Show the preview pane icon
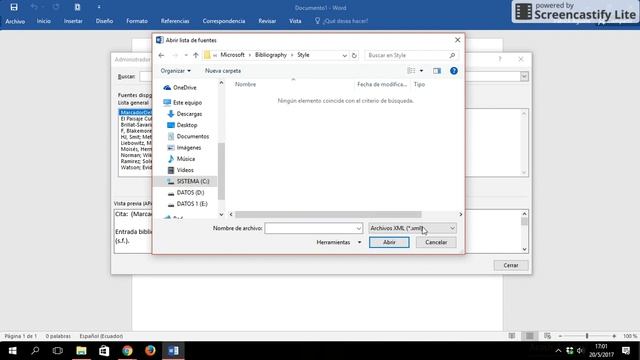Screen dimensions: 640x360 point(437,71)
